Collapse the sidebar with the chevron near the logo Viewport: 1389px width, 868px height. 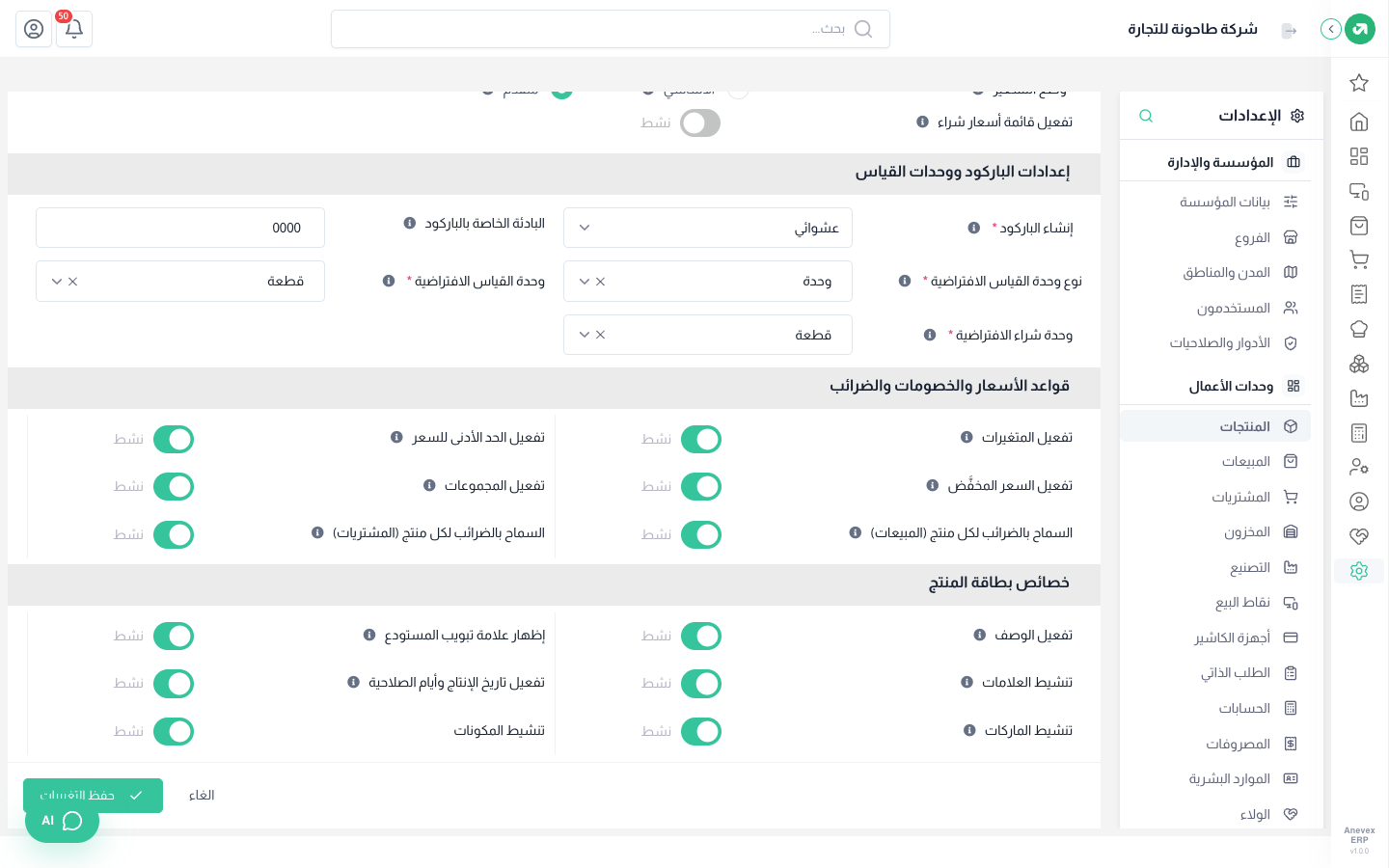(1331, 29)
